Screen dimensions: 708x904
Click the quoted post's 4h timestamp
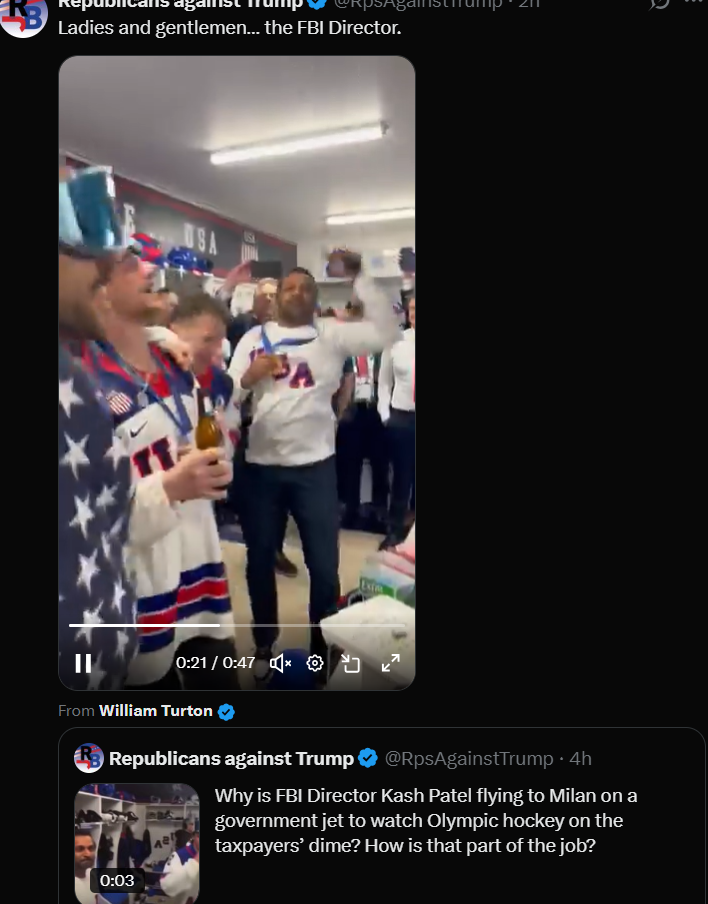click(x=581, y=759)
